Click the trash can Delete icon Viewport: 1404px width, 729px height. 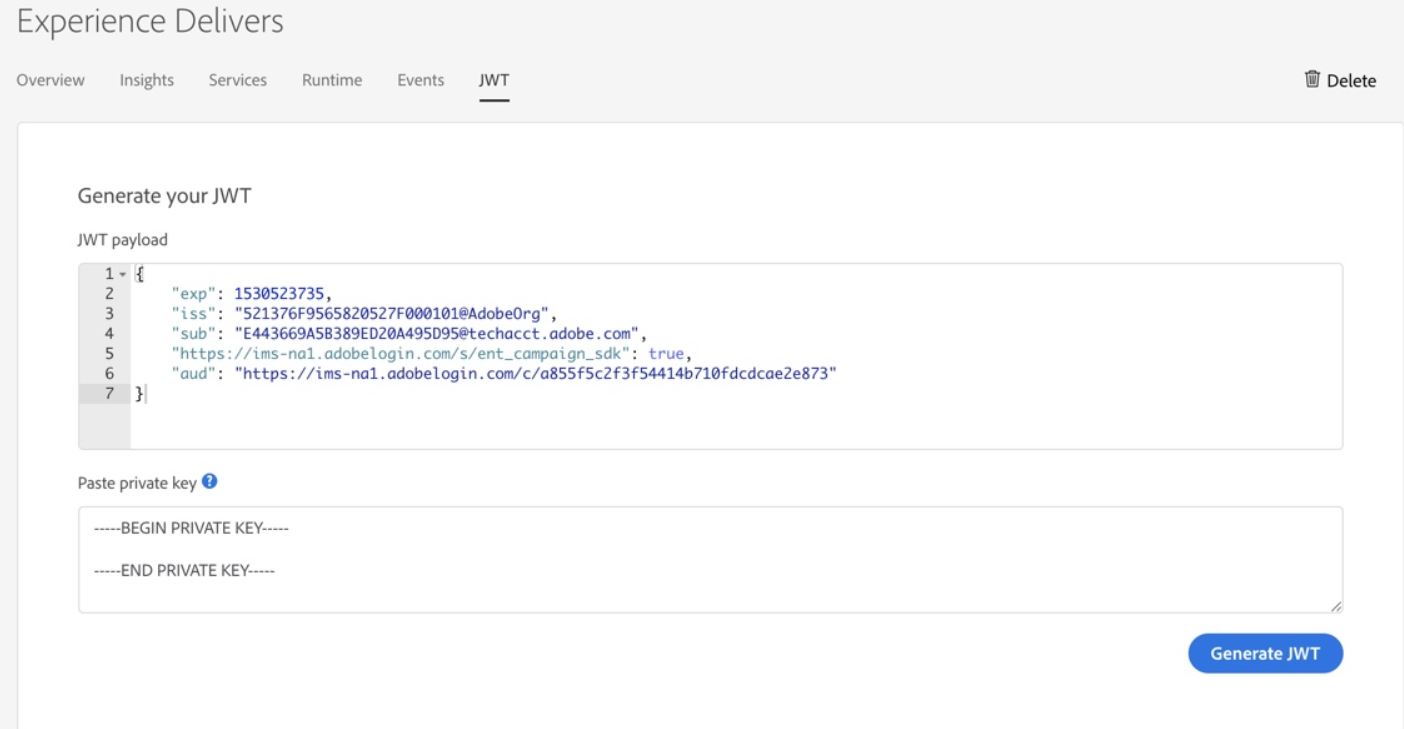pyautogui.click(x=1312, y=80)
